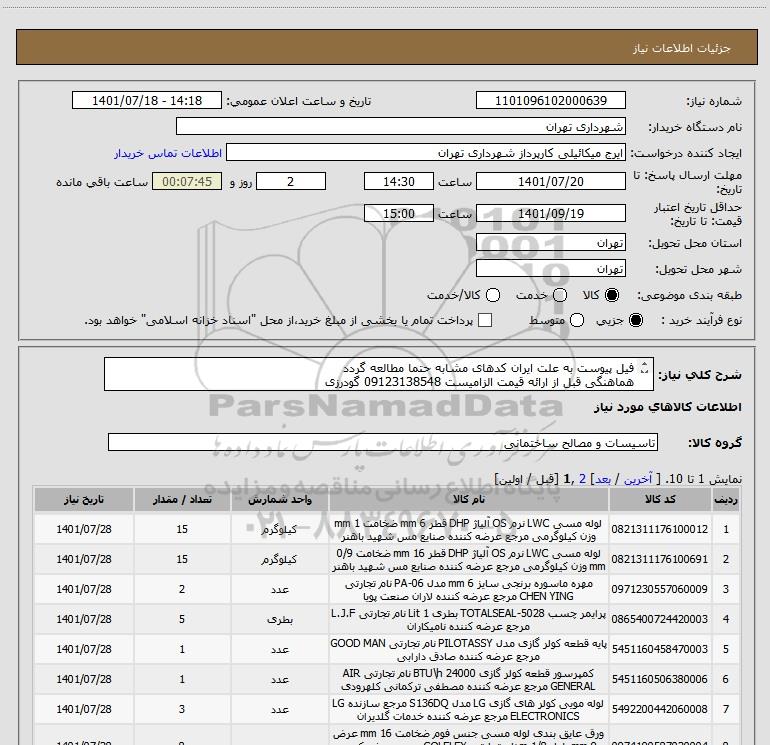Select the متوسط purchase type radio
The height and width of the screenshot is (745, 770).
click(577, 320)
